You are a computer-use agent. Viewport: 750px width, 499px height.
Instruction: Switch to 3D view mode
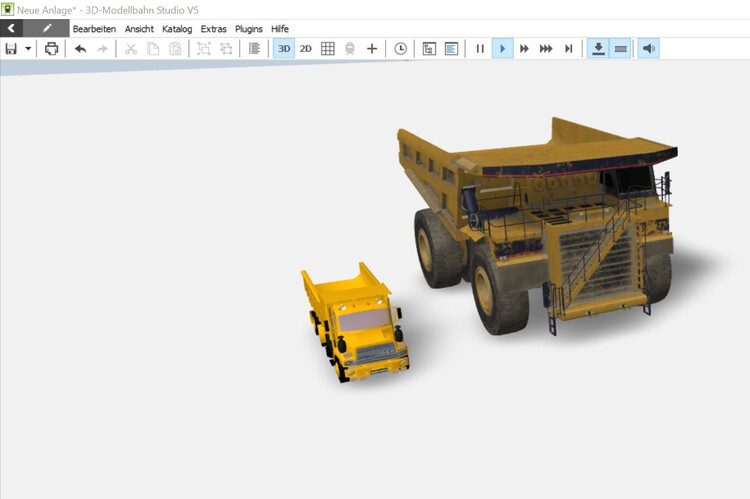[284, 48]
